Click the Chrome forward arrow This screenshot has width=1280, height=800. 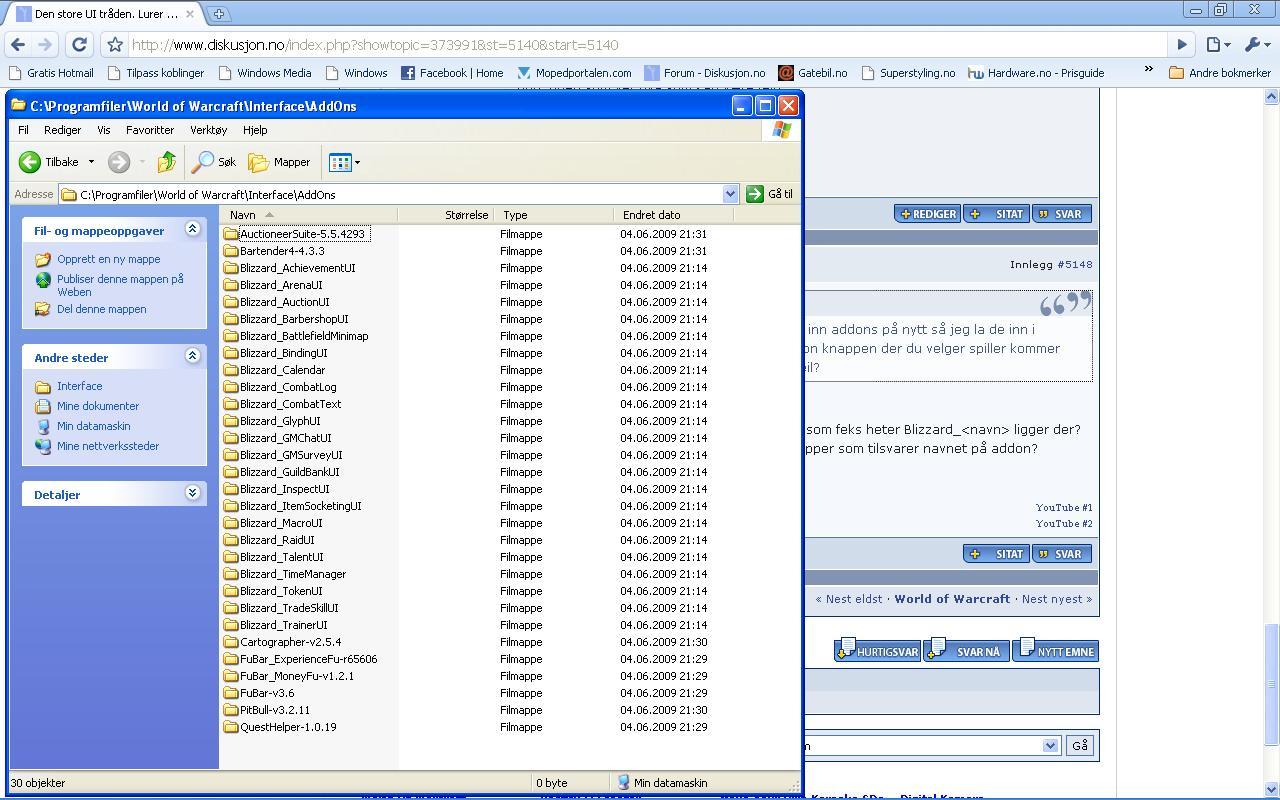pyautogui.click(x=44, y=45)
